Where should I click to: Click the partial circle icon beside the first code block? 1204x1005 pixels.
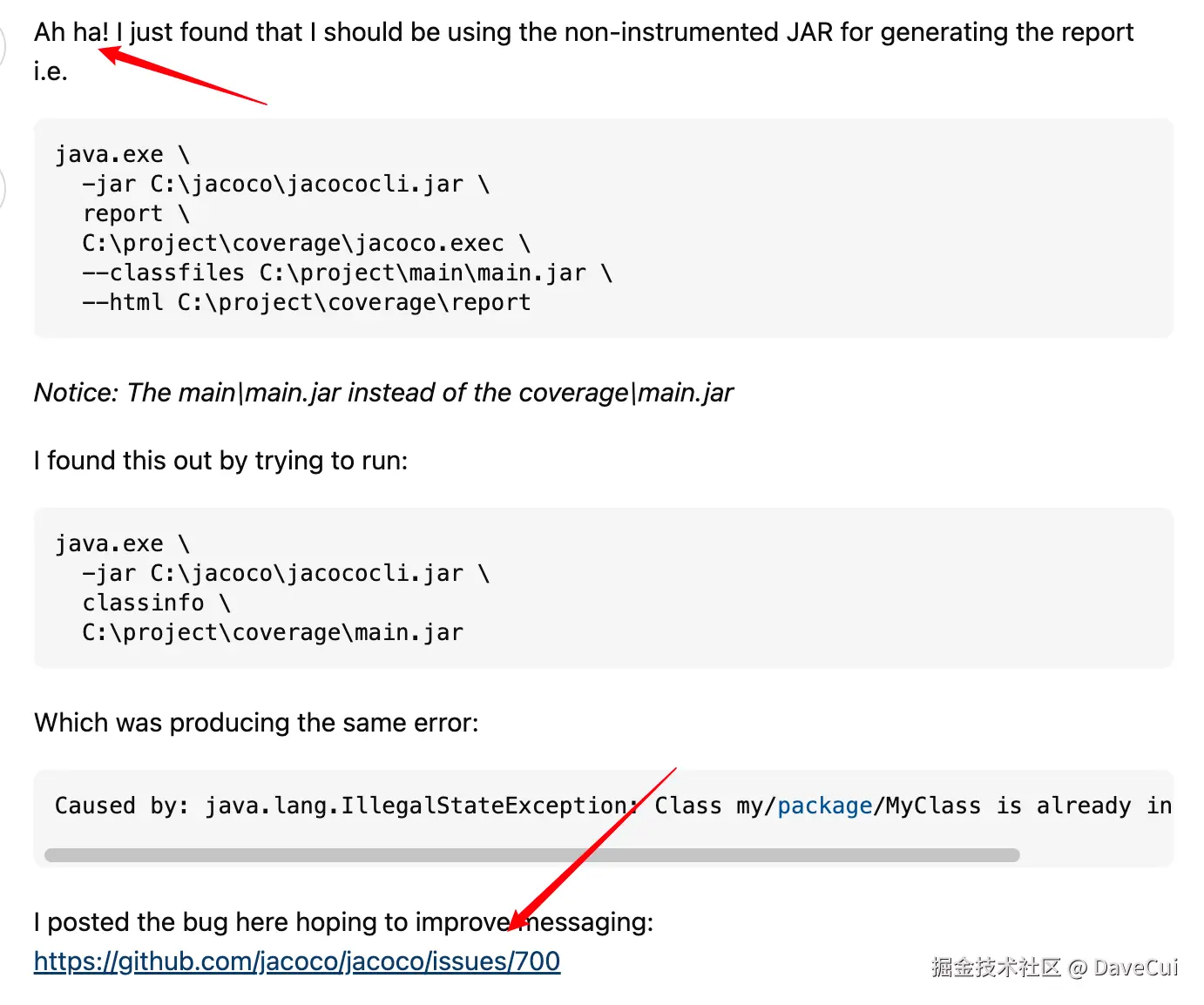3,188
